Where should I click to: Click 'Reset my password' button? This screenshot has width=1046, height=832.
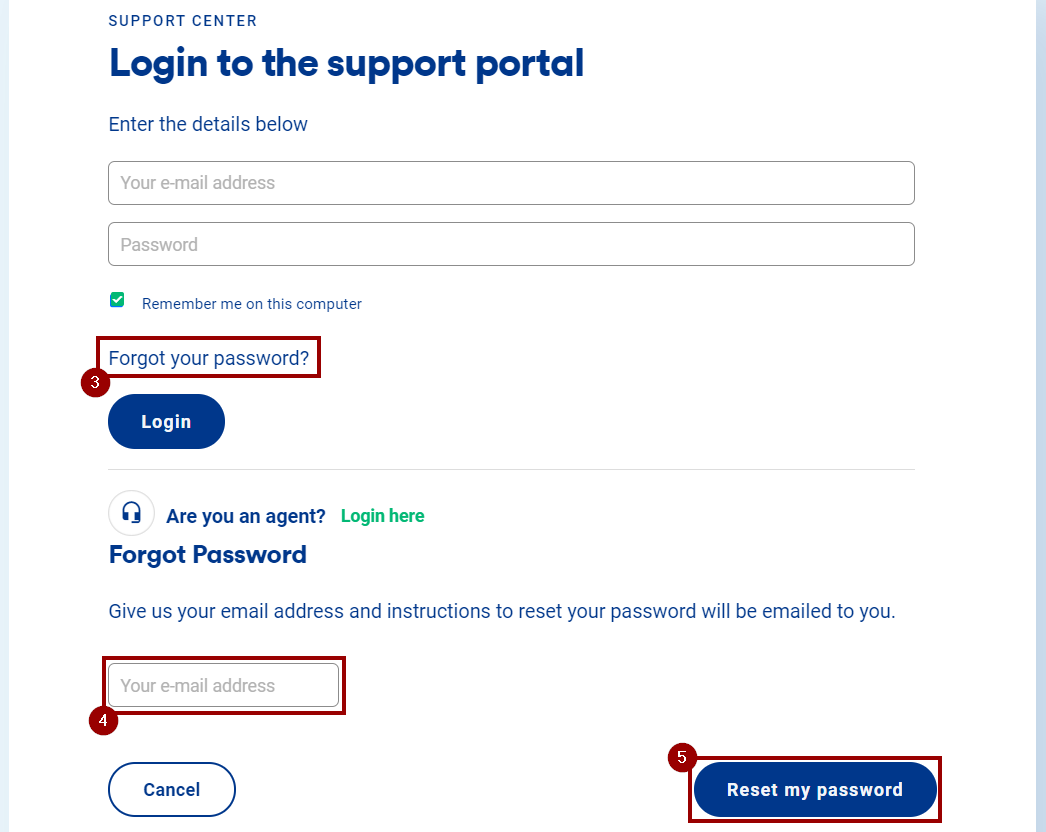(815, 790)
